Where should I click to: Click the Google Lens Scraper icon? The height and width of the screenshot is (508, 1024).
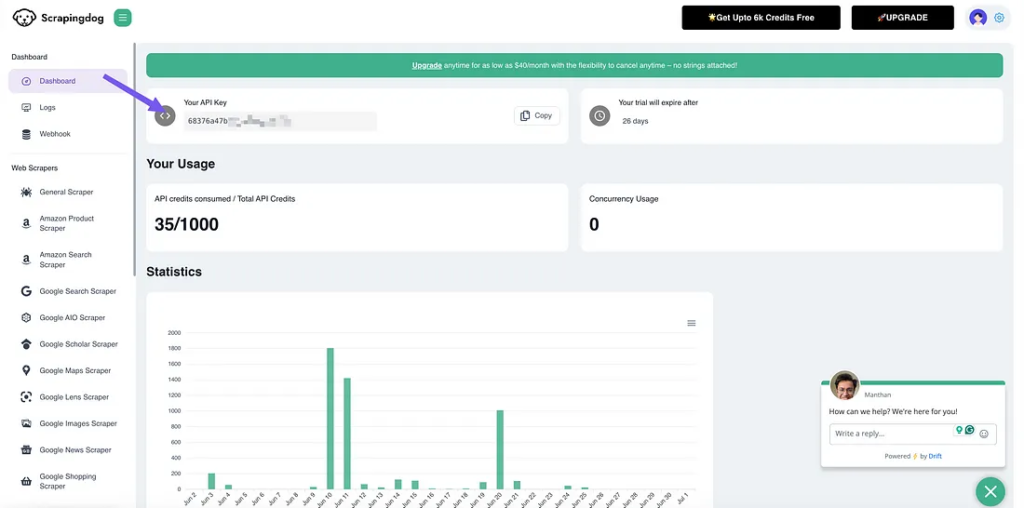pyautogui.click(x=26, y=397)
